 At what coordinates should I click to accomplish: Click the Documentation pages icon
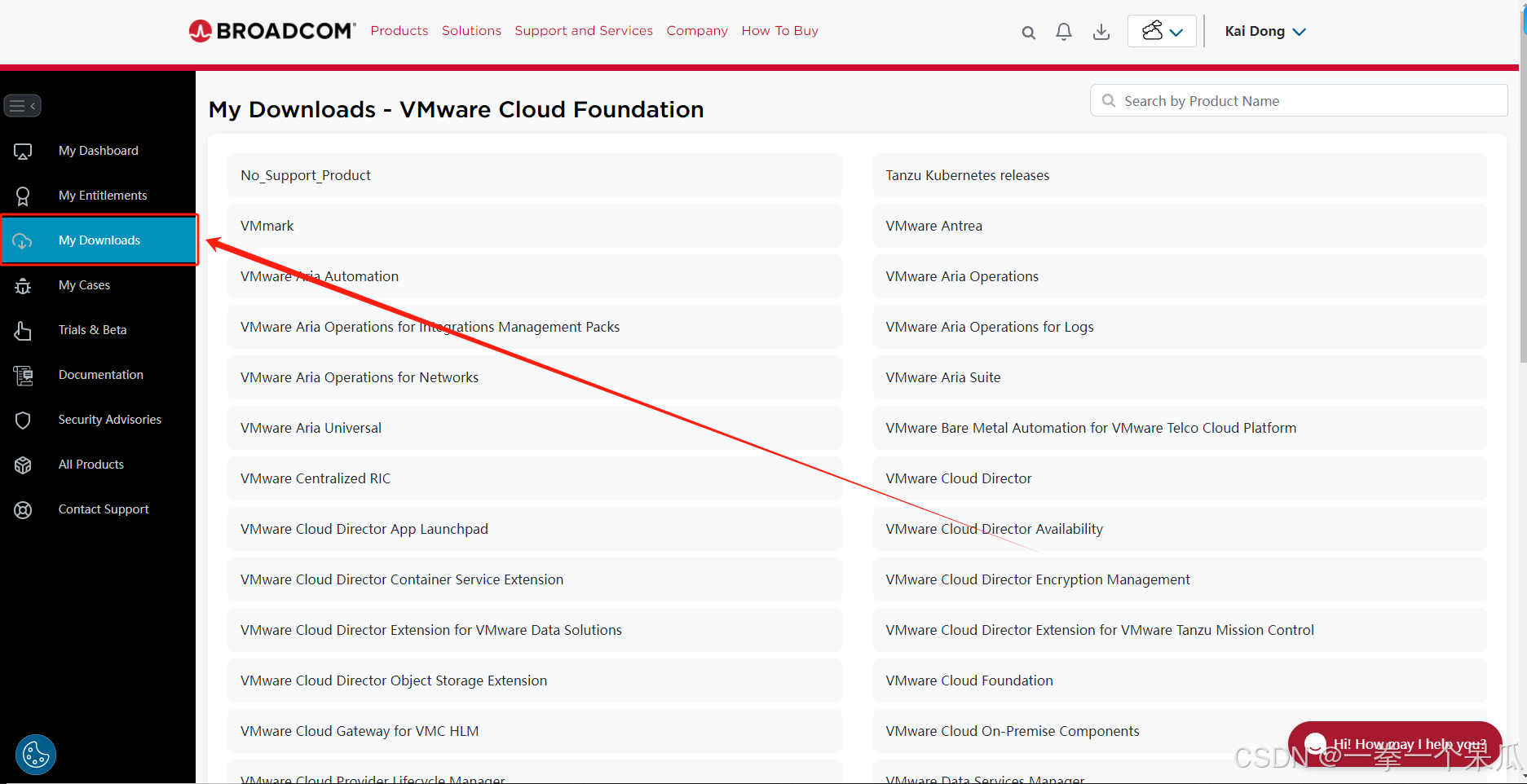point(23,375)
